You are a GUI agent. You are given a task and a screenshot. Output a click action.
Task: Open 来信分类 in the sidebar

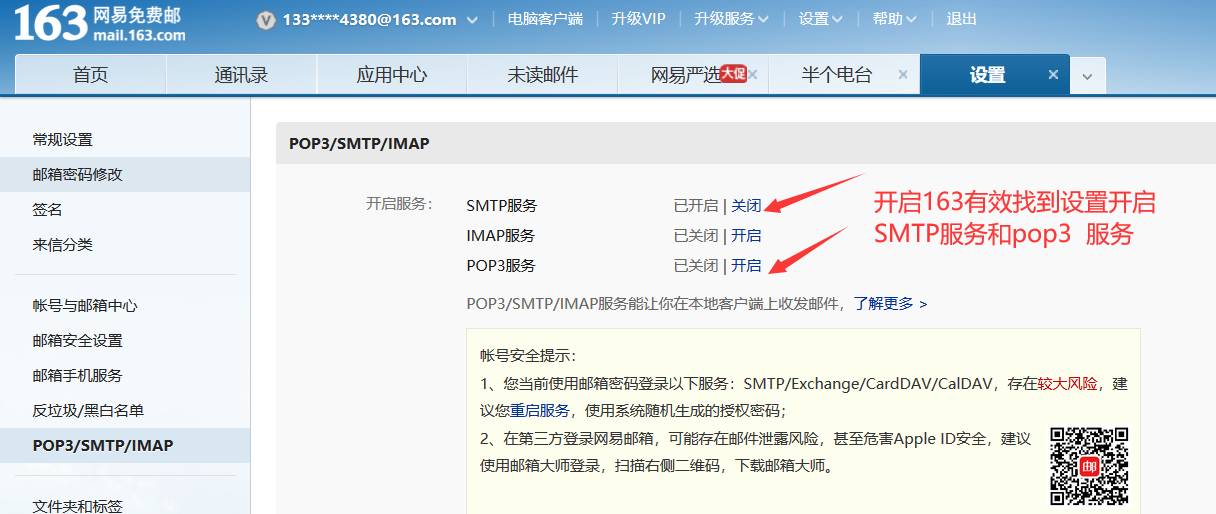(62, 244)
